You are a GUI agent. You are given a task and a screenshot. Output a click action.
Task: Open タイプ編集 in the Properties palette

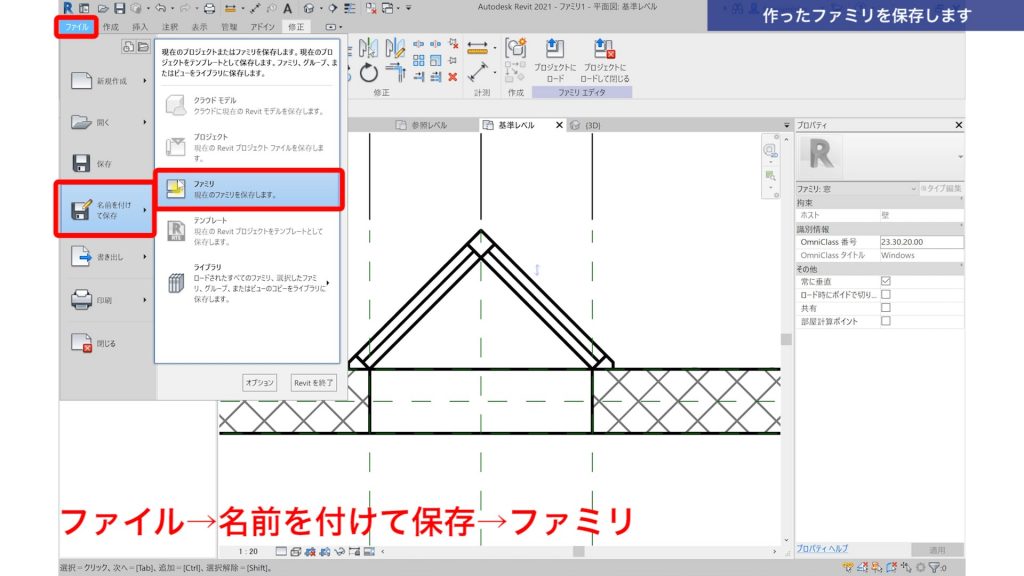click(944, 188)
